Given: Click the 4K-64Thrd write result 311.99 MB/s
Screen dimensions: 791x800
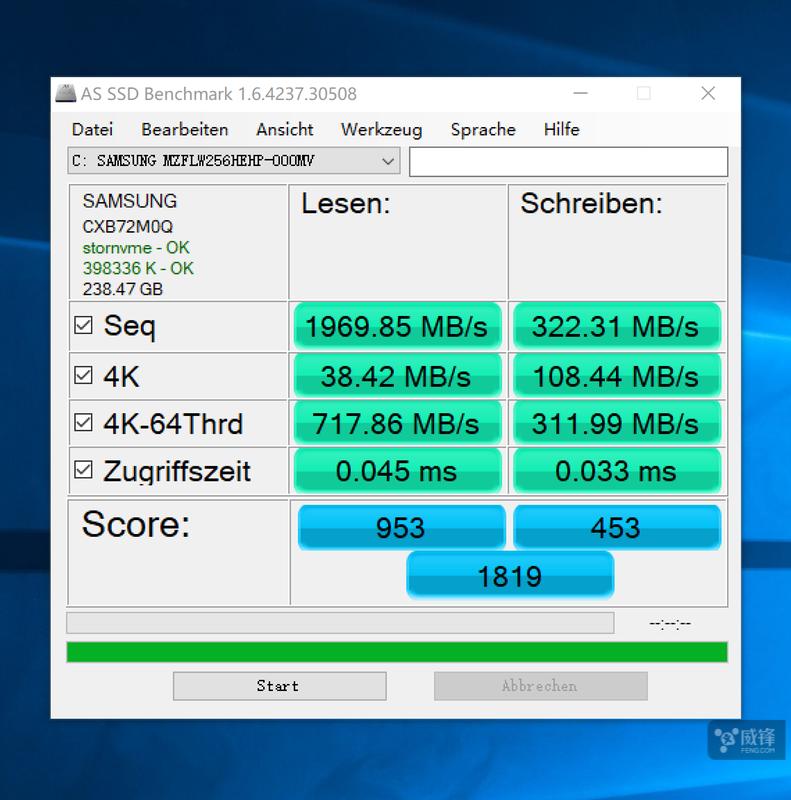Looking at the screenshot, I should click(617, 423).
